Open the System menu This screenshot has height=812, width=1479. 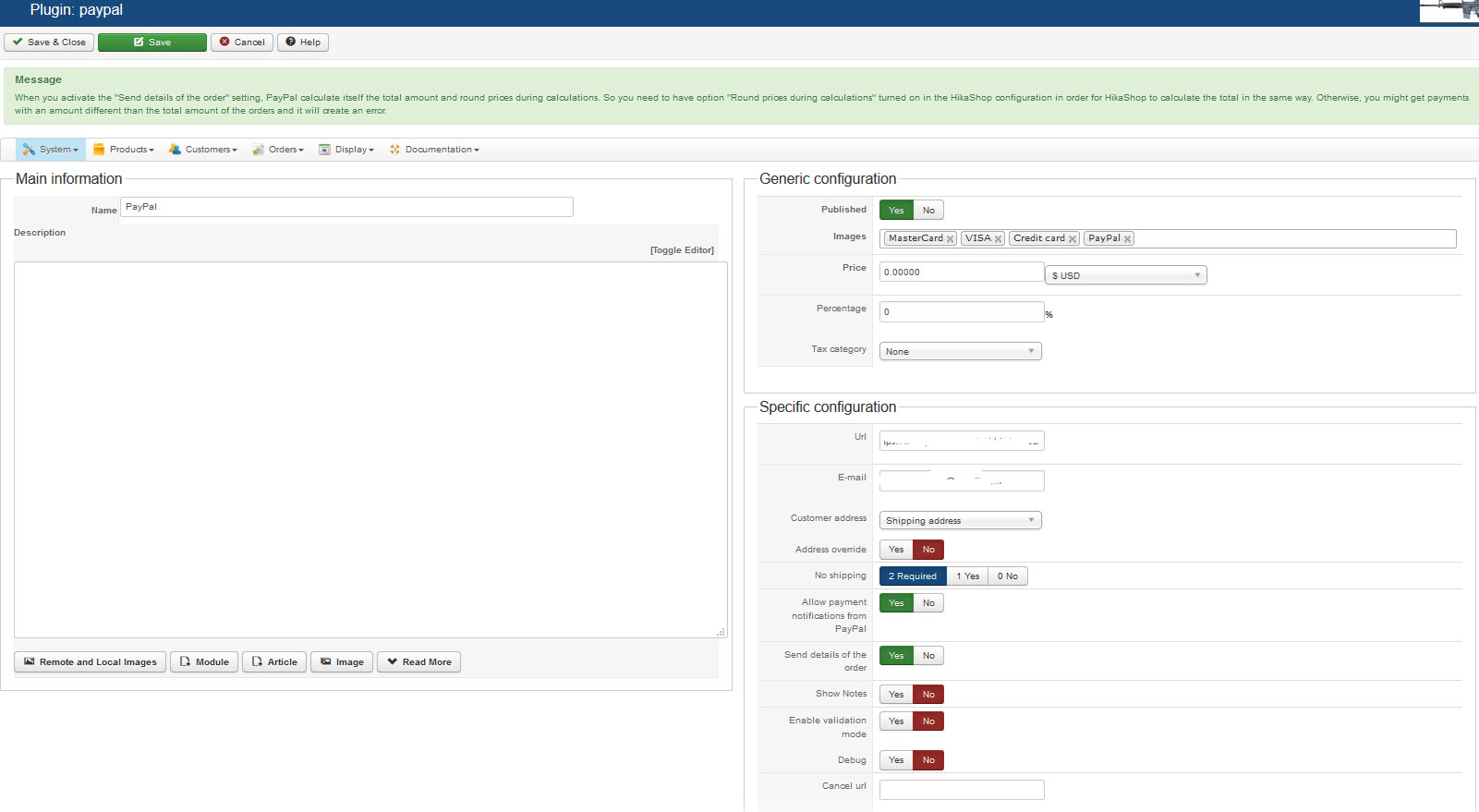coord(51,150)
